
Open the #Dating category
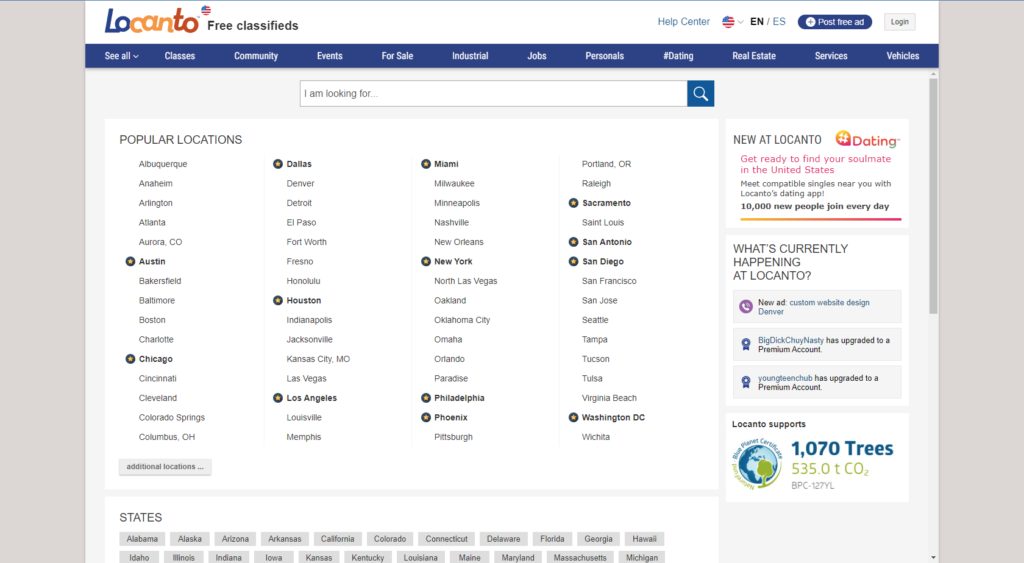(x=679, y=56)
